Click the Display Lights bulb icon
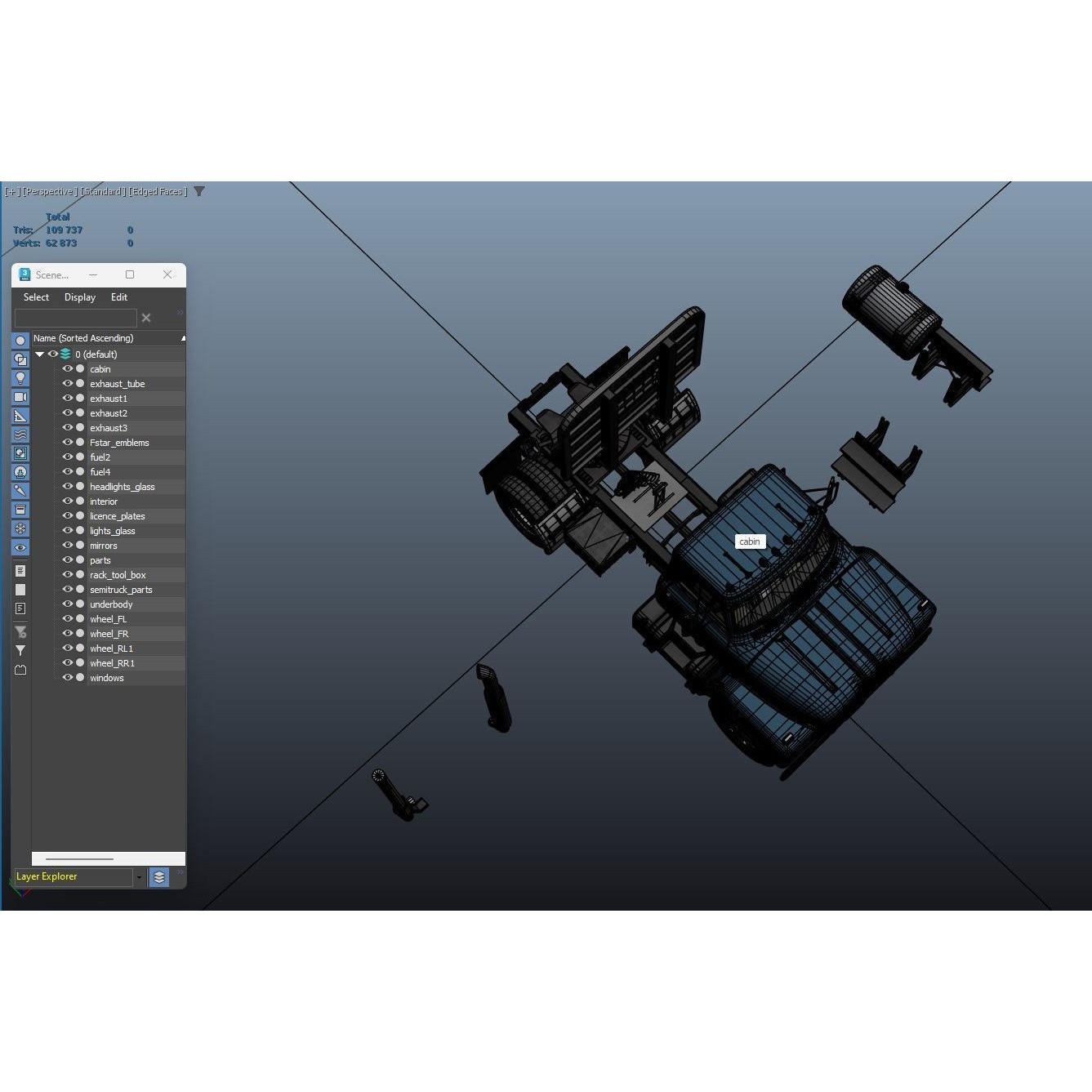This screenshot has height=1092, width=1092. coord(20,377)
